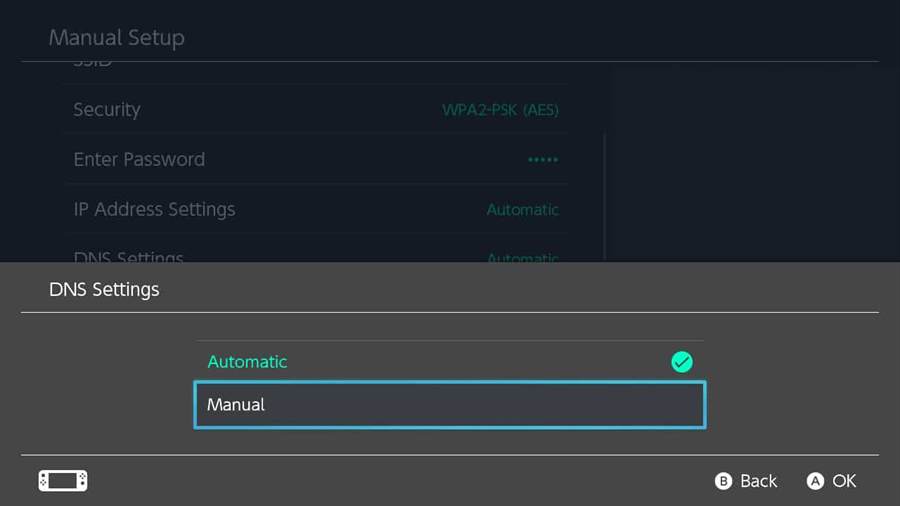
Task: Click the WPA2-PSK (AES) value
Action: 500,110
